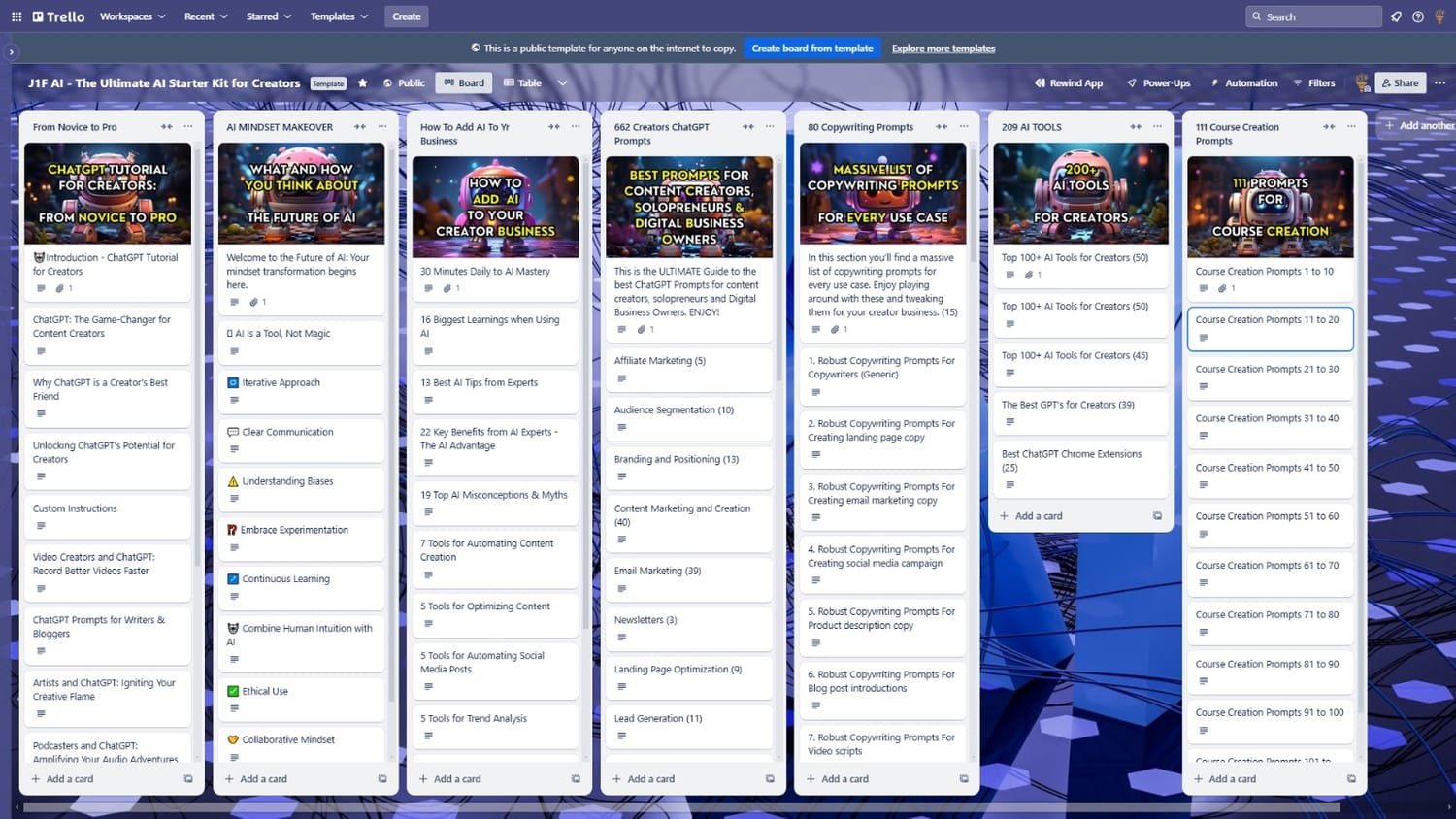The image size is (1456, 819).
Task: Open the Public visibility menu
Action: (x=405, y=83)
